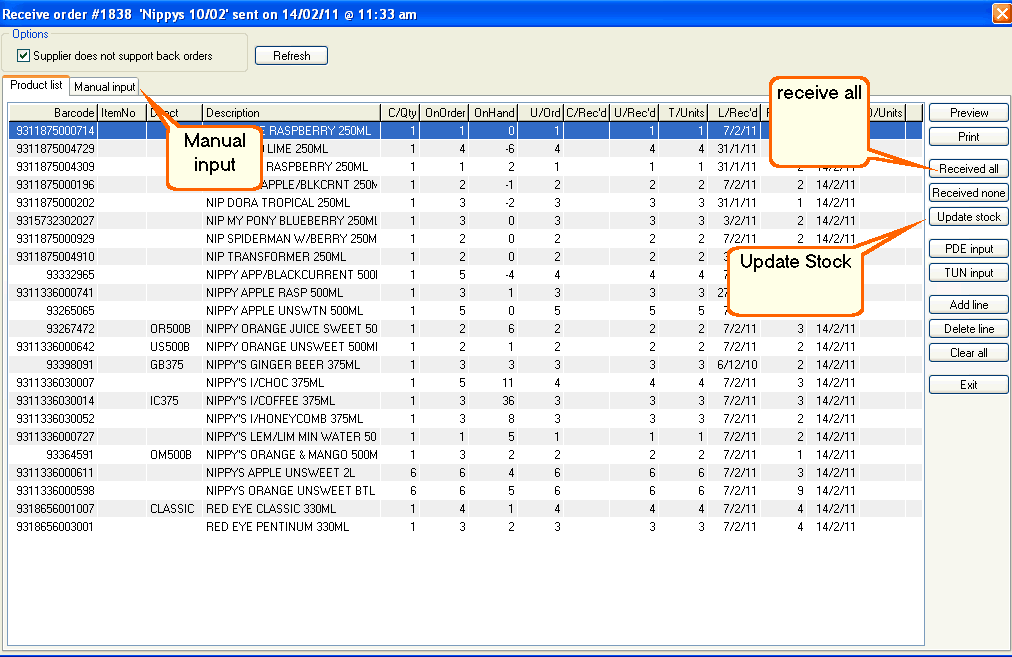Select NIPPY'S LEM/LIM MIN WATER row
This screenshot has height=657, width=1012.
click(465, 437)
